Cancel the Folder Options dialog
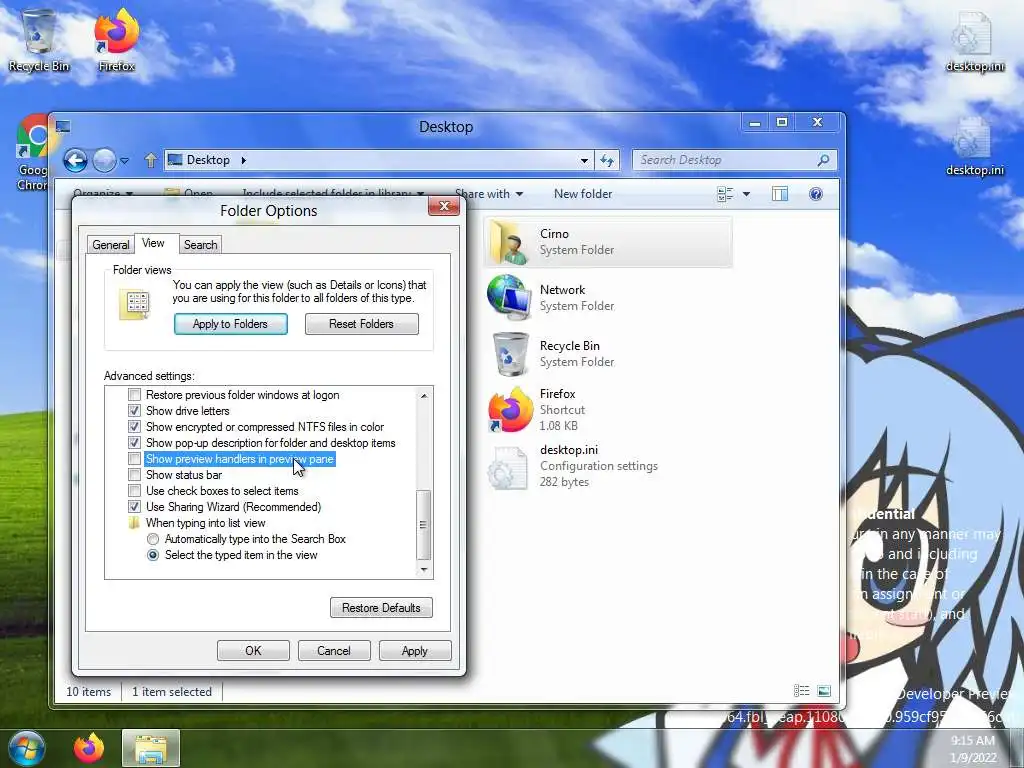This screenshot has width=1024, height=768. click(x=334, y=651)
